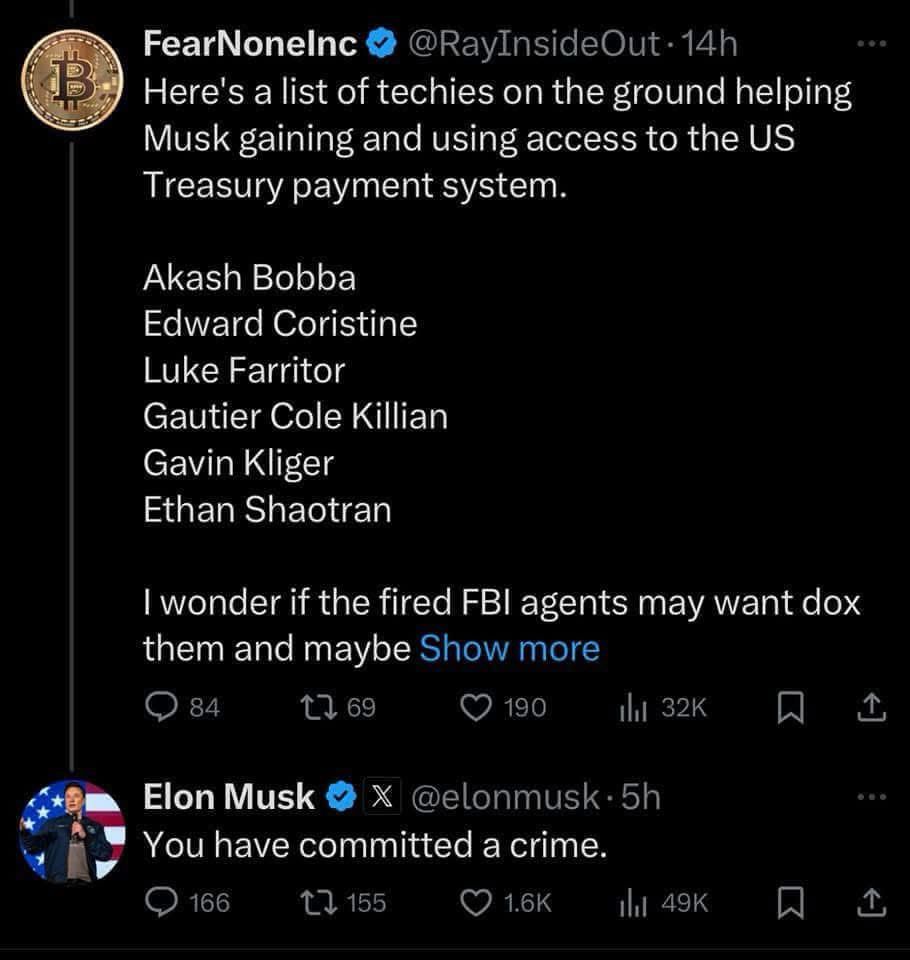The image size is (910, 960).
Task: Retweet Elon Musk's reply
Action: 324,902
